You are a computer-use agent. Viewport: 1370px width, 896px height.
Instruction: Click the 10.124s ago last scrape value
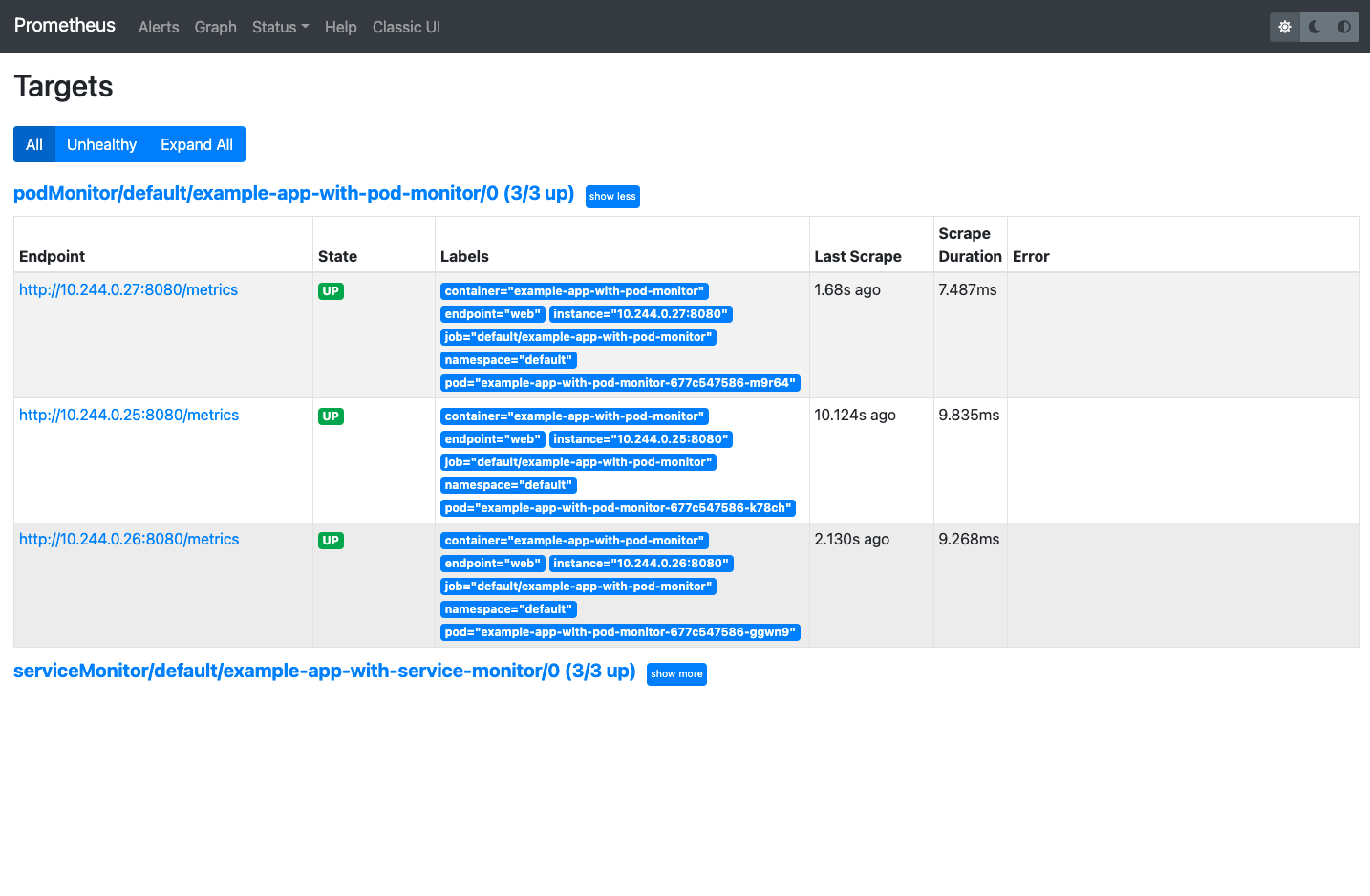[855, 415]
